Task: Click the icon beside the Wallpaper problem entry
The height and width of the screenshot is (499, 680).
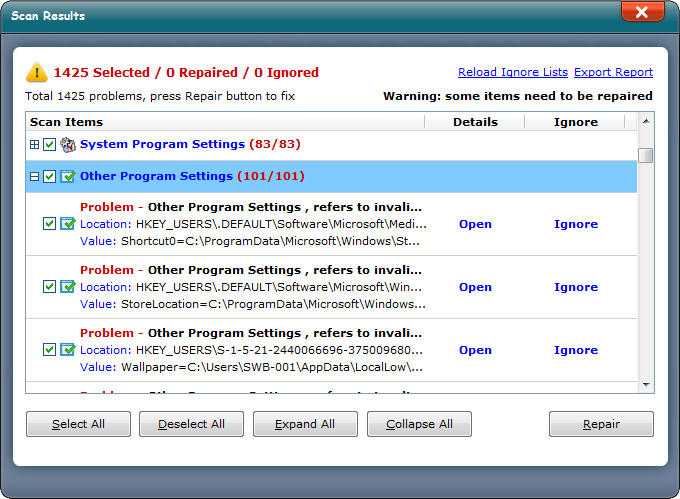Action: [x=68, y=349]
